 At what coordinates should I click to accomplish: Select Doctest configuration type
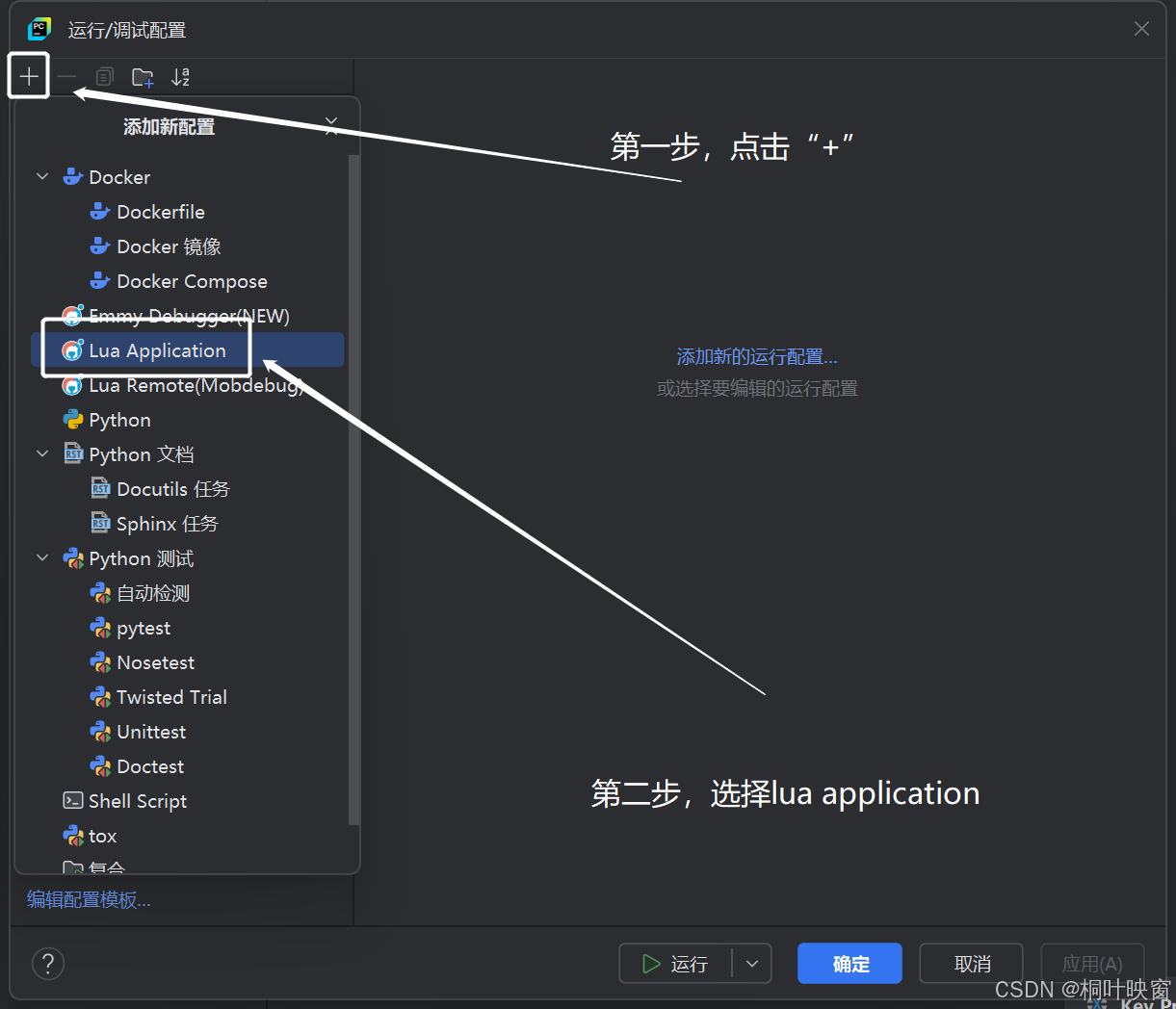(188, 766)
